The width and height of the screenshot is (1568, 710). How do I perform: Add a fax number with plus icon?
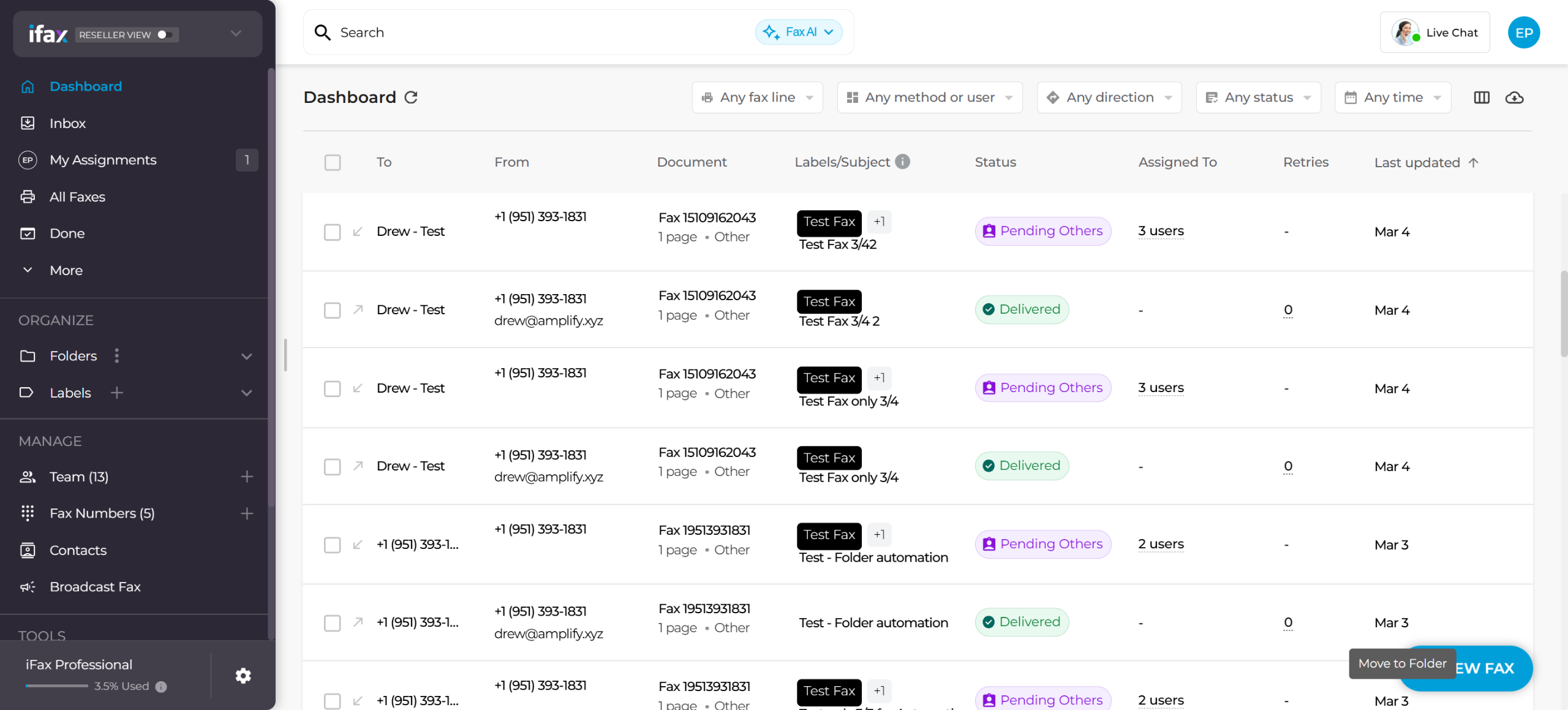(247, 513)
